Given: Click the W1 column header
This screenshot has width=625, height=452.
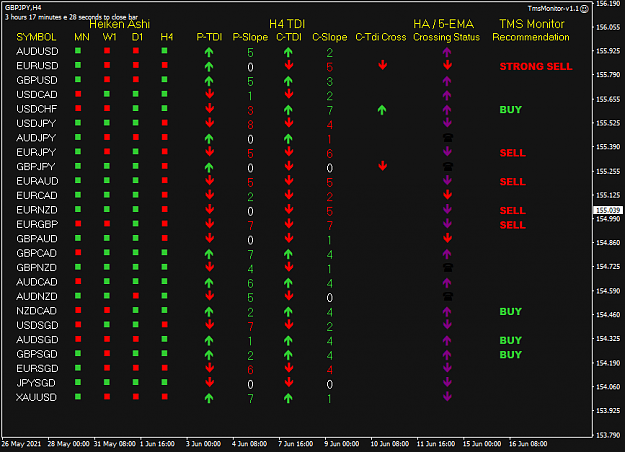Looking at the screenshot, I should (x=110, y=37).
